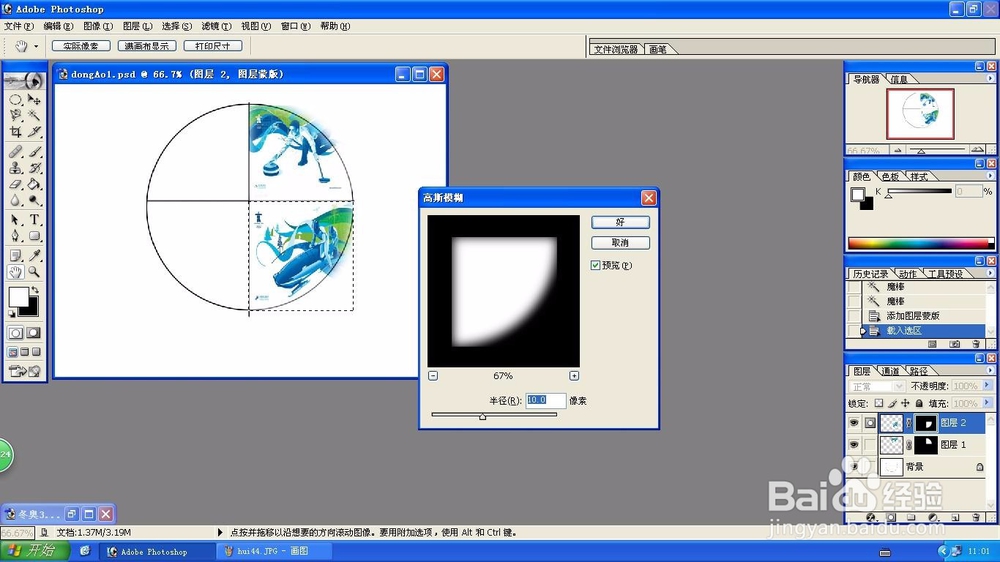This screenshot has width=1000, height=562.
Task: Toggle lock position in layers panel
Action: pos(905,403)
